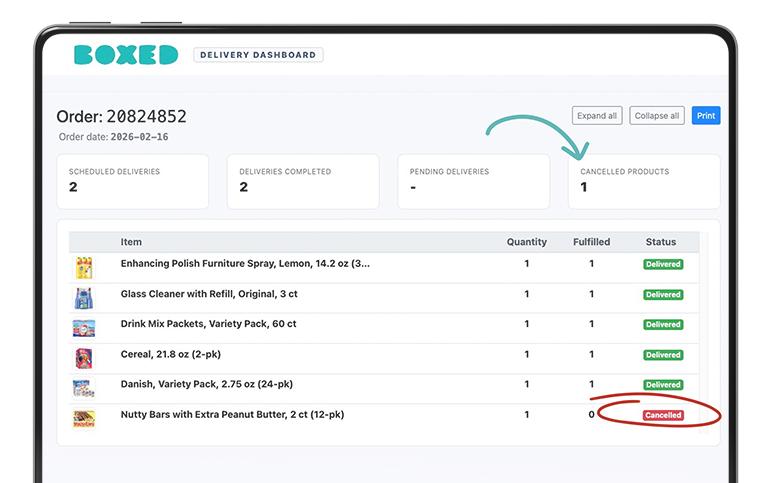The image size is (764, 483).
Task: Click the fulfilled value for Cereal row
Action: (x=592, y=354)
